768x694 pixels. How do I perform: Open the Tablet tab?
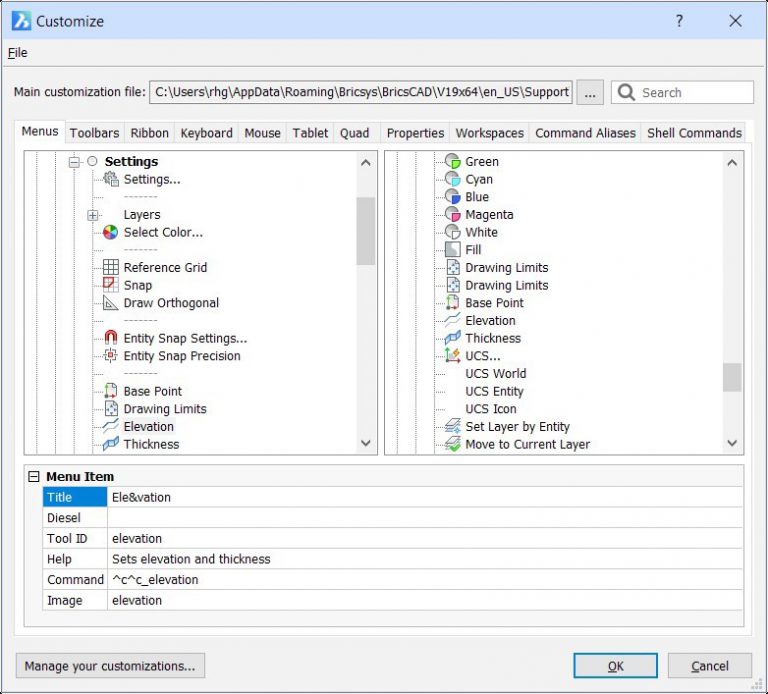311,133
